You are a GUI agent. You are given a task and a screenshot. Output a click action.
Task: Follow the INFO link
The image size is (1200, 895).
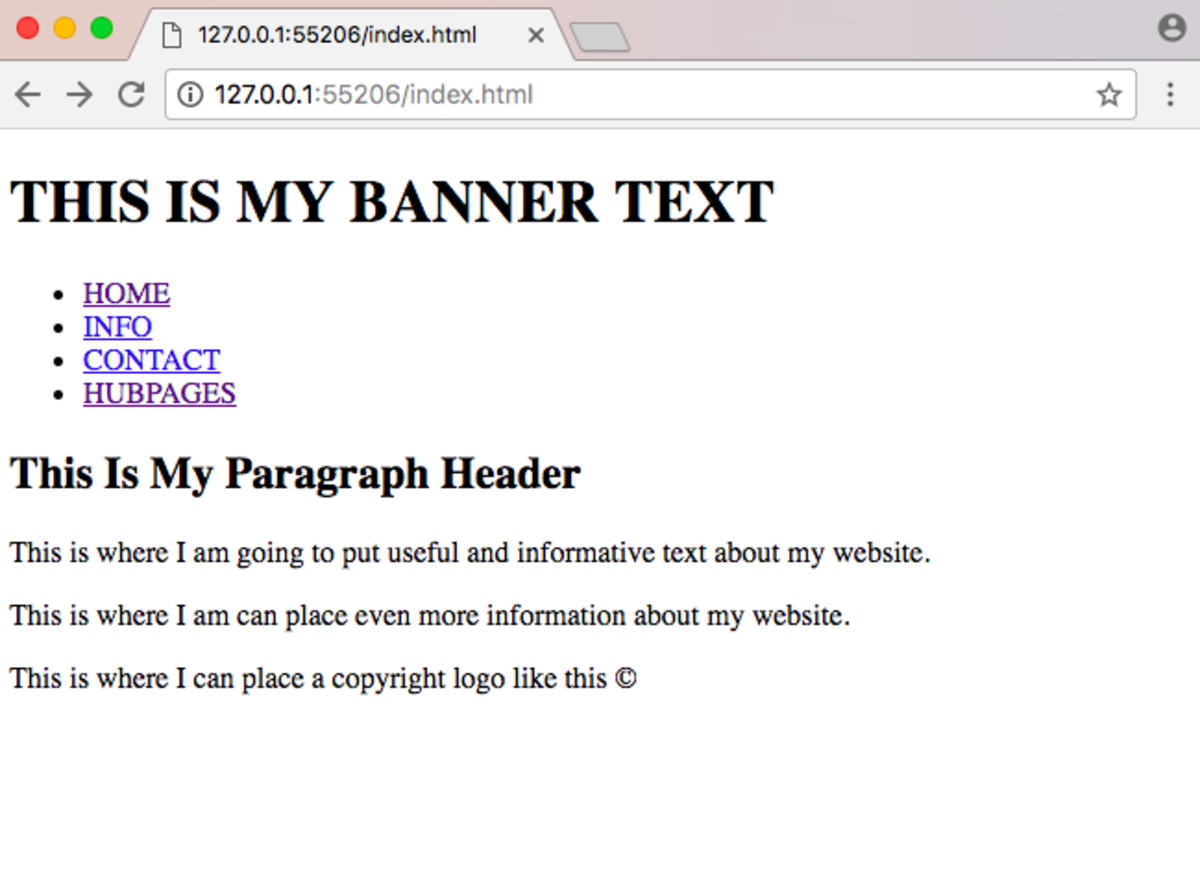coord(117,327)
